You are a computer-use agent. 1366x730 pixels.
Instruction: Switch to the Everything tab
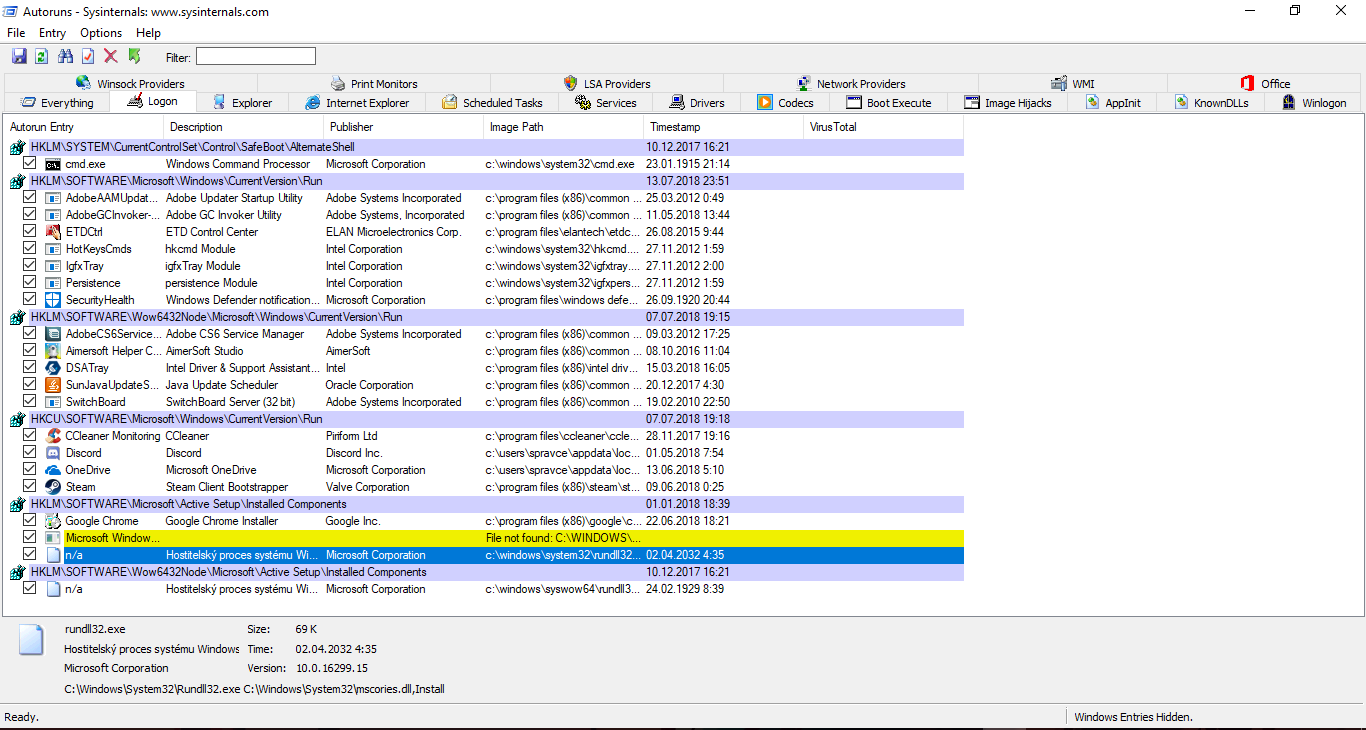(56, 103)
